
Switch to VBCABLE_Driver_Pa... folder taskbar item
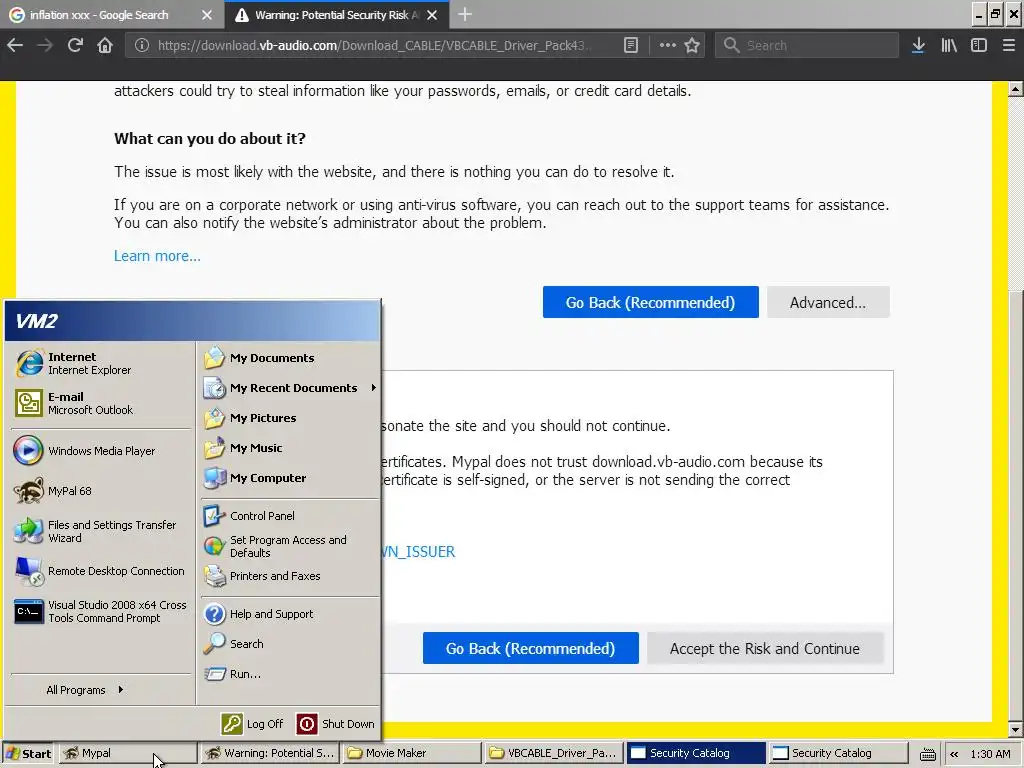pyautogui.click(x=554, y=753)
